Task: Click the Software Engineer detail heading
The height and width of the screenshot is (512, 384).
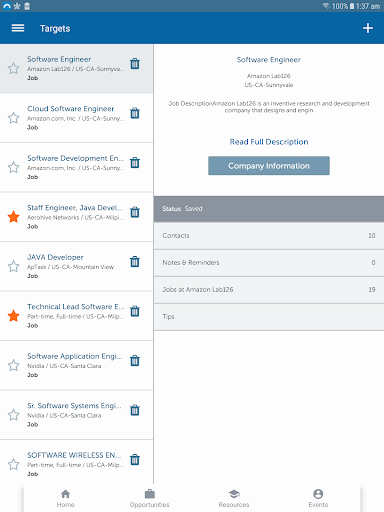Action: [269, 60]
